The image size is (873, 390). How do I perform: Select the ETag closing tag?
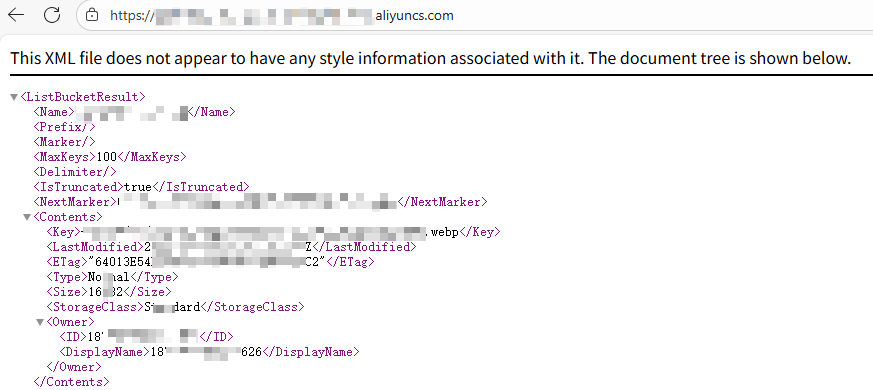350,262
